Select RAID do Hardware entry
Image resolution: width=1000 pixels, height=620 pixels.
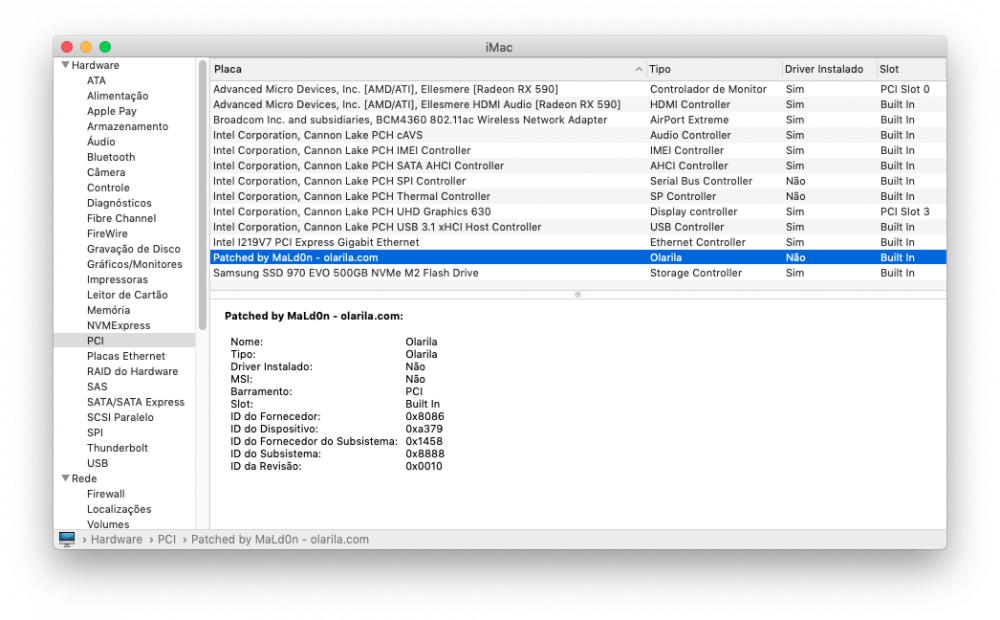132,371
